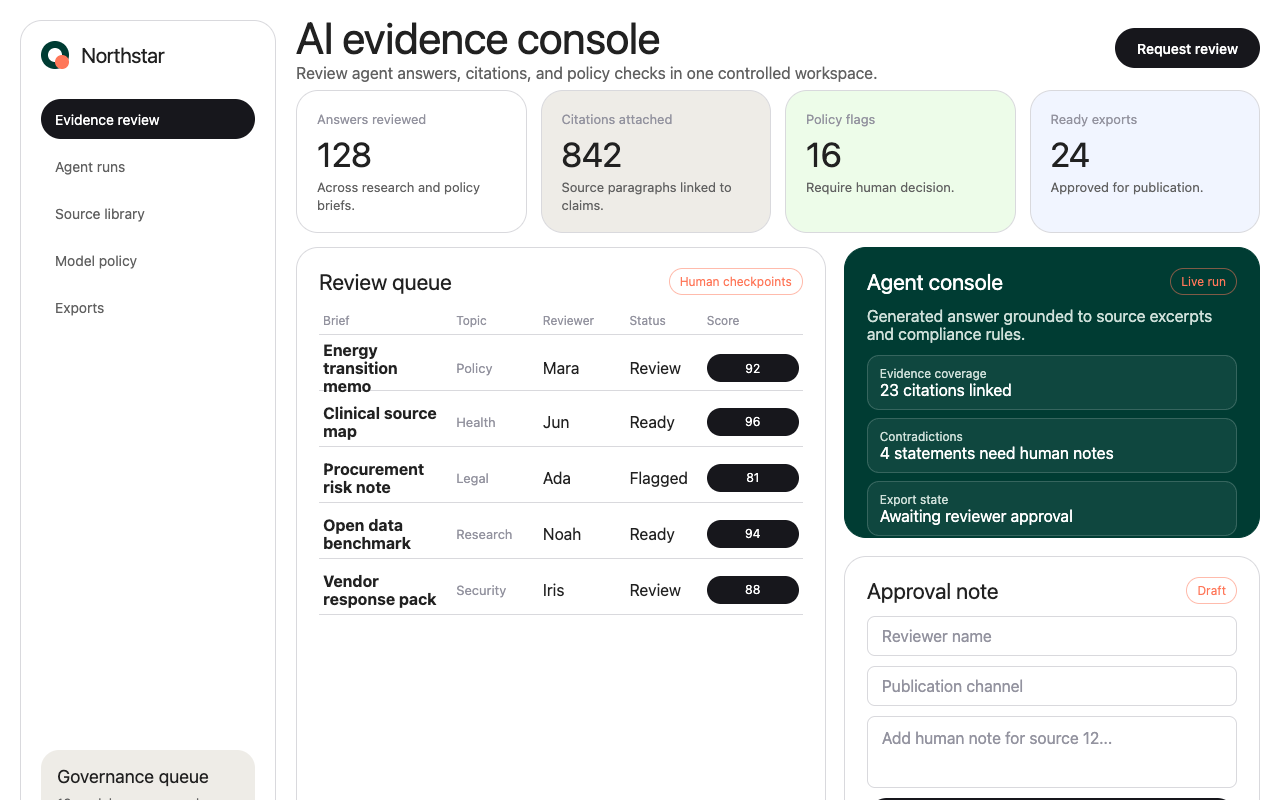Click the score 81 pill
Viewport: 1280px width, 800px height.
(x=753, y=478)
